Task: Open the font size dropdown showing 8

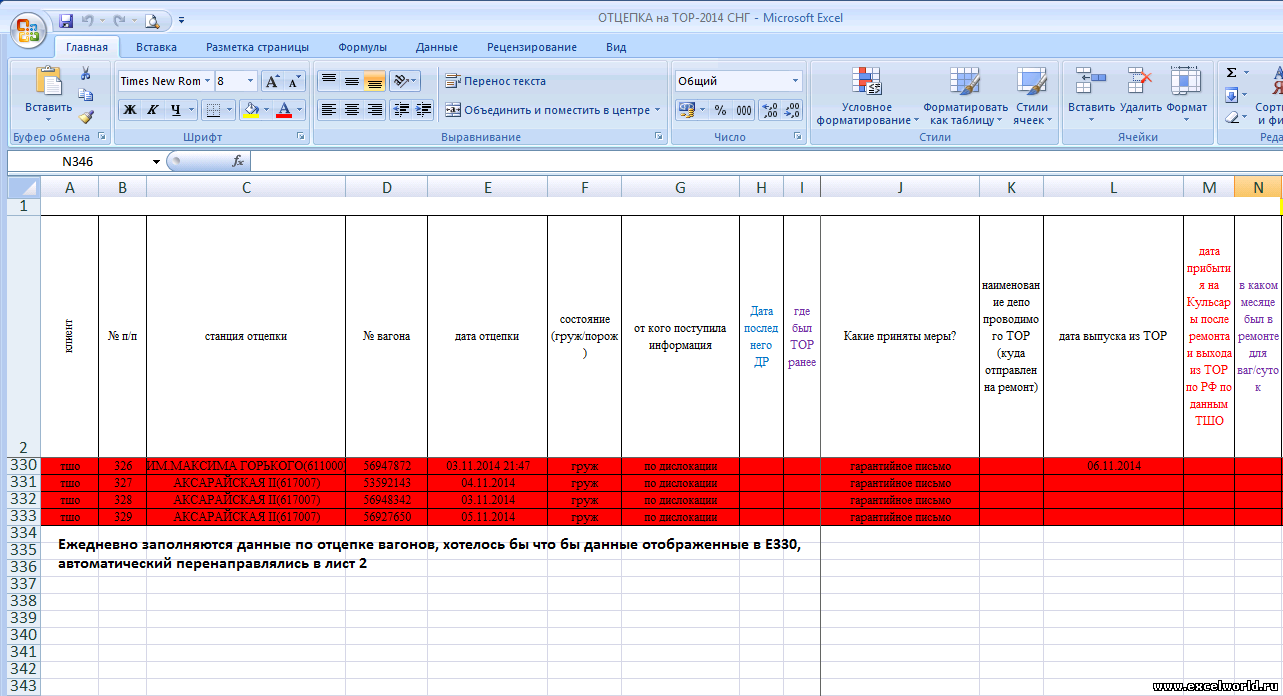Action: pos(250,81)
